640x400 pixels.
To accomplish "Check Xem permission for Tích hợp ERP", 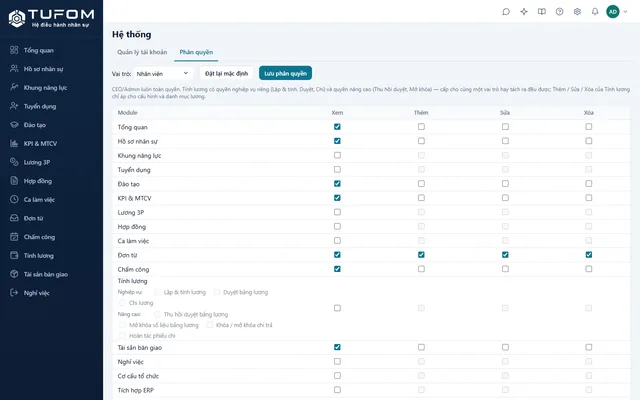I will pos(337,390).
